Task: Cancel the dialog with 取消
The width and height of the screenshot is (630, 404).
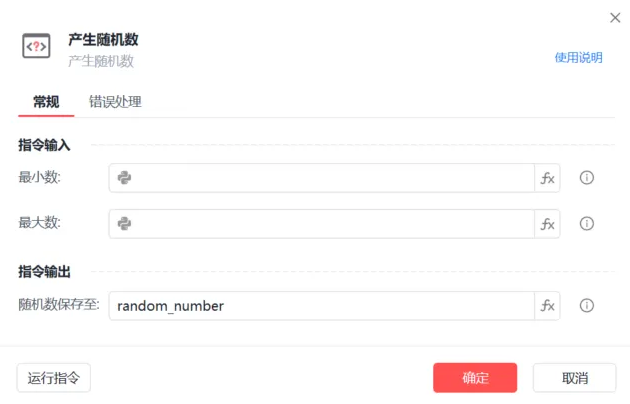Action: (x=574, y=378)
